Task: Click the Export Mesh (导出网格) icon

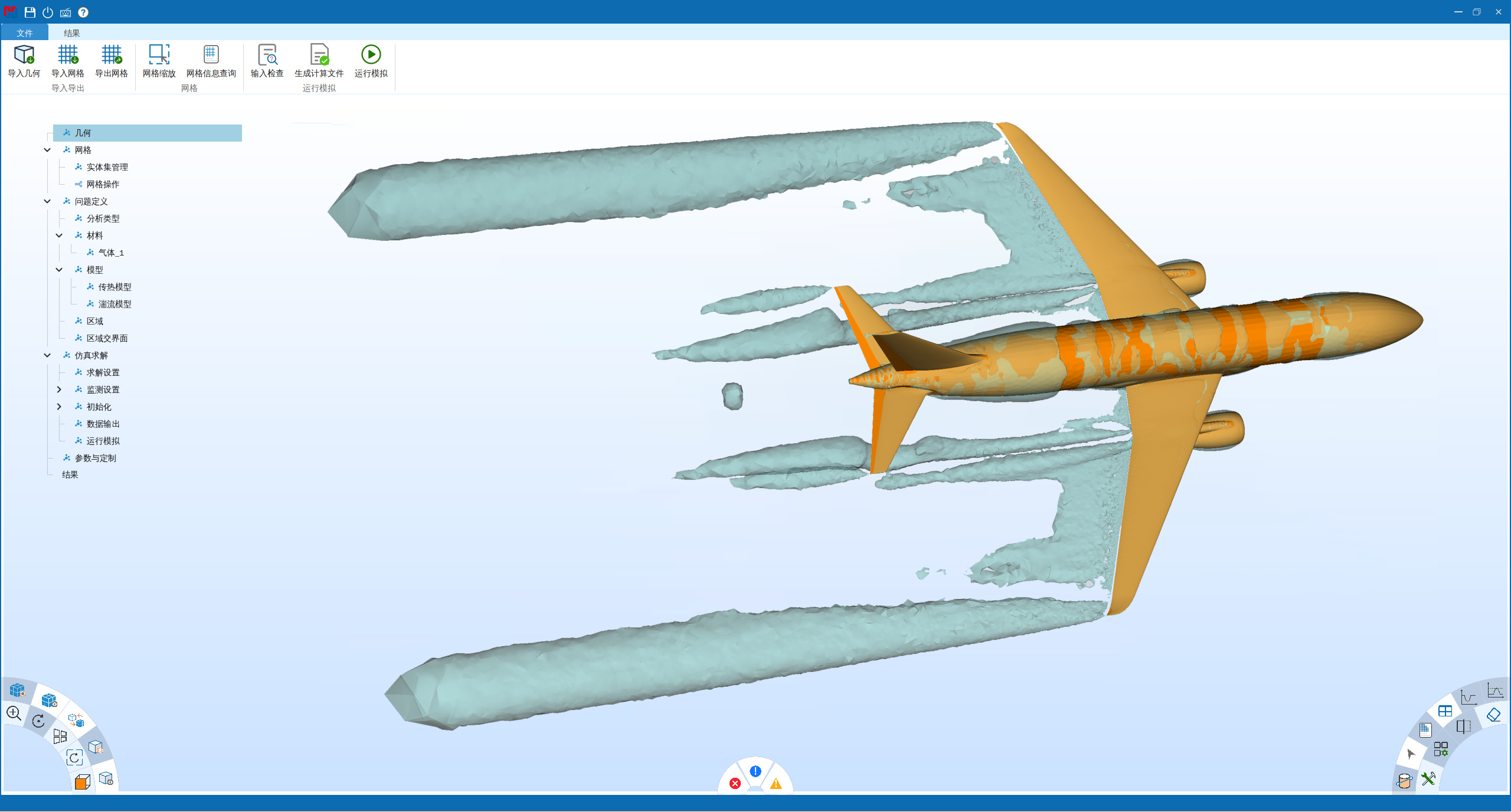Action: [111, 55]
